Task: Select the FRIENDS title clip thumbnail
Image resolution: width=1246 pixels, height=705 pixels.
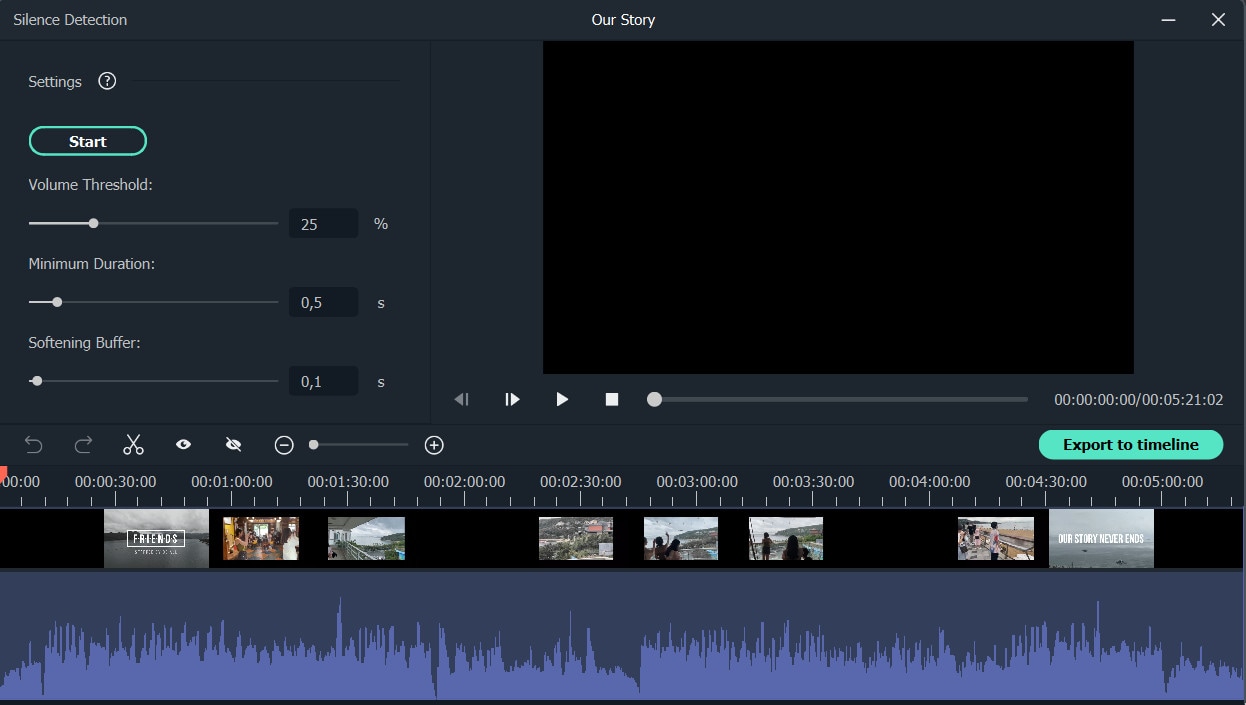Action: click(156, 539)
